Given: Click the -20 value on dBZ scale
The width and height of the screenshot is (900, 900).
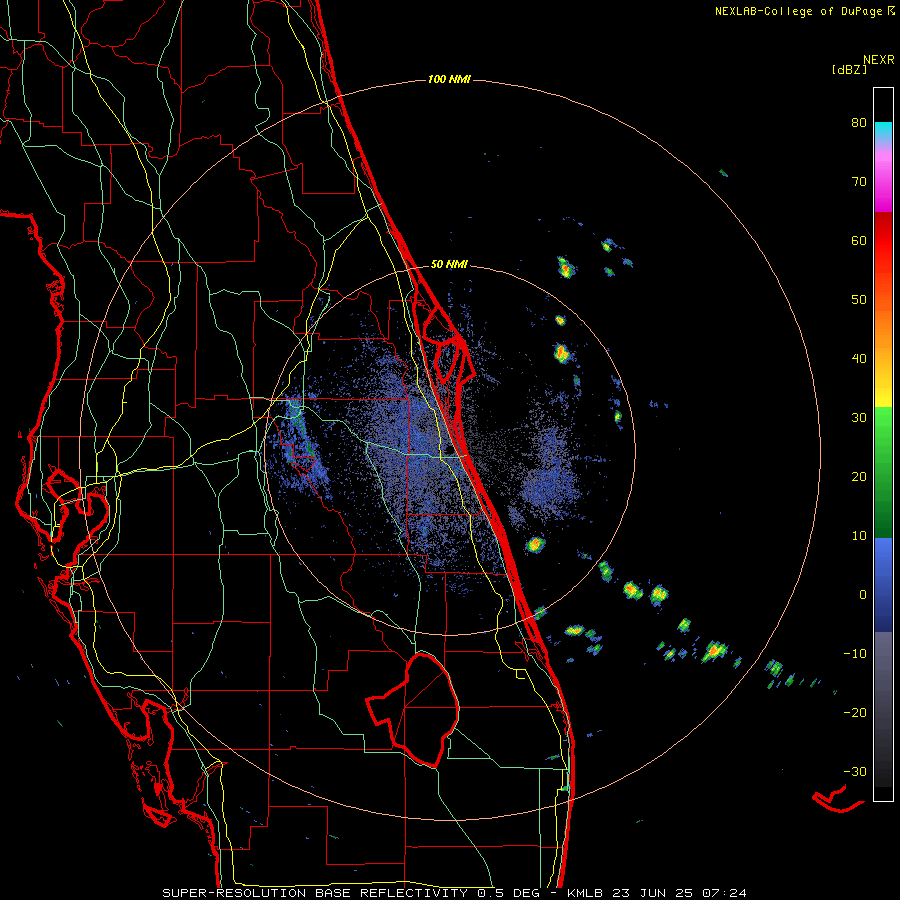Looking at the screenshot, I should point(855,713).
